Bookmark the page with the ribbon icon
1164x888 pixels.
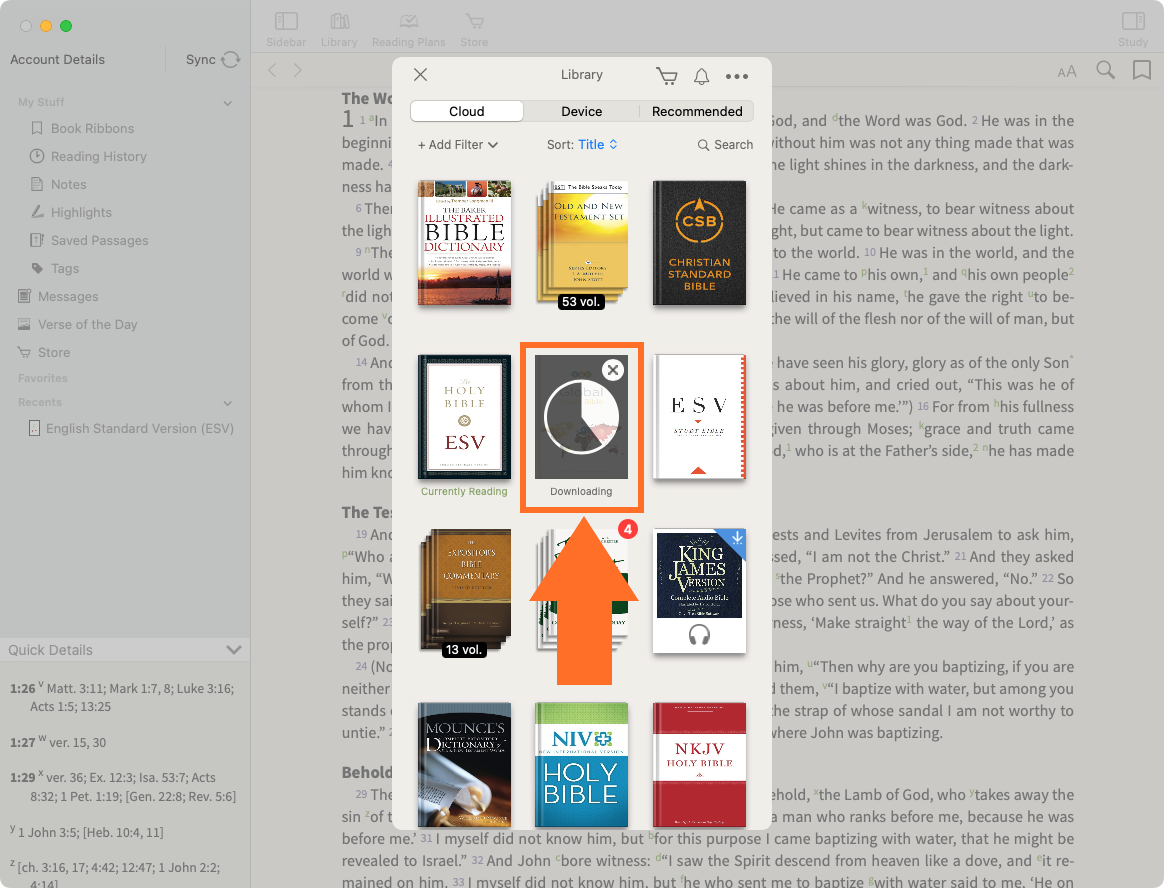[1142, 71]
